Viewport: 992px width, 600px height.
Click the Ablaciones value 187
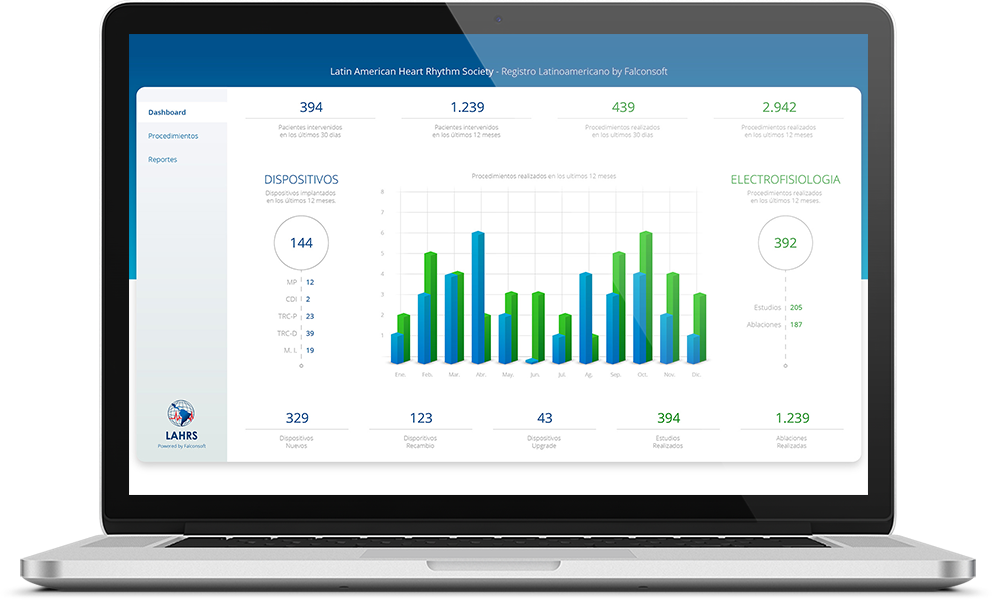coord(796,324)
